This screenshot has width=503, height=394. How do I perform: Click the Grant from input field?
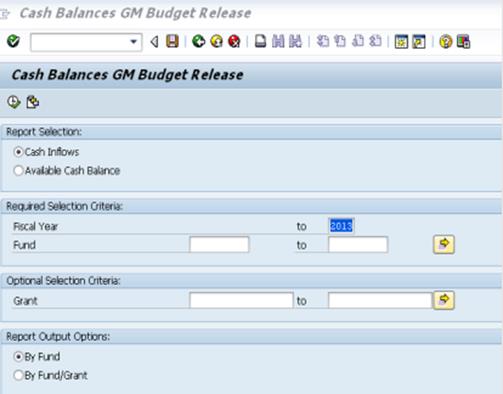point(241,300)
